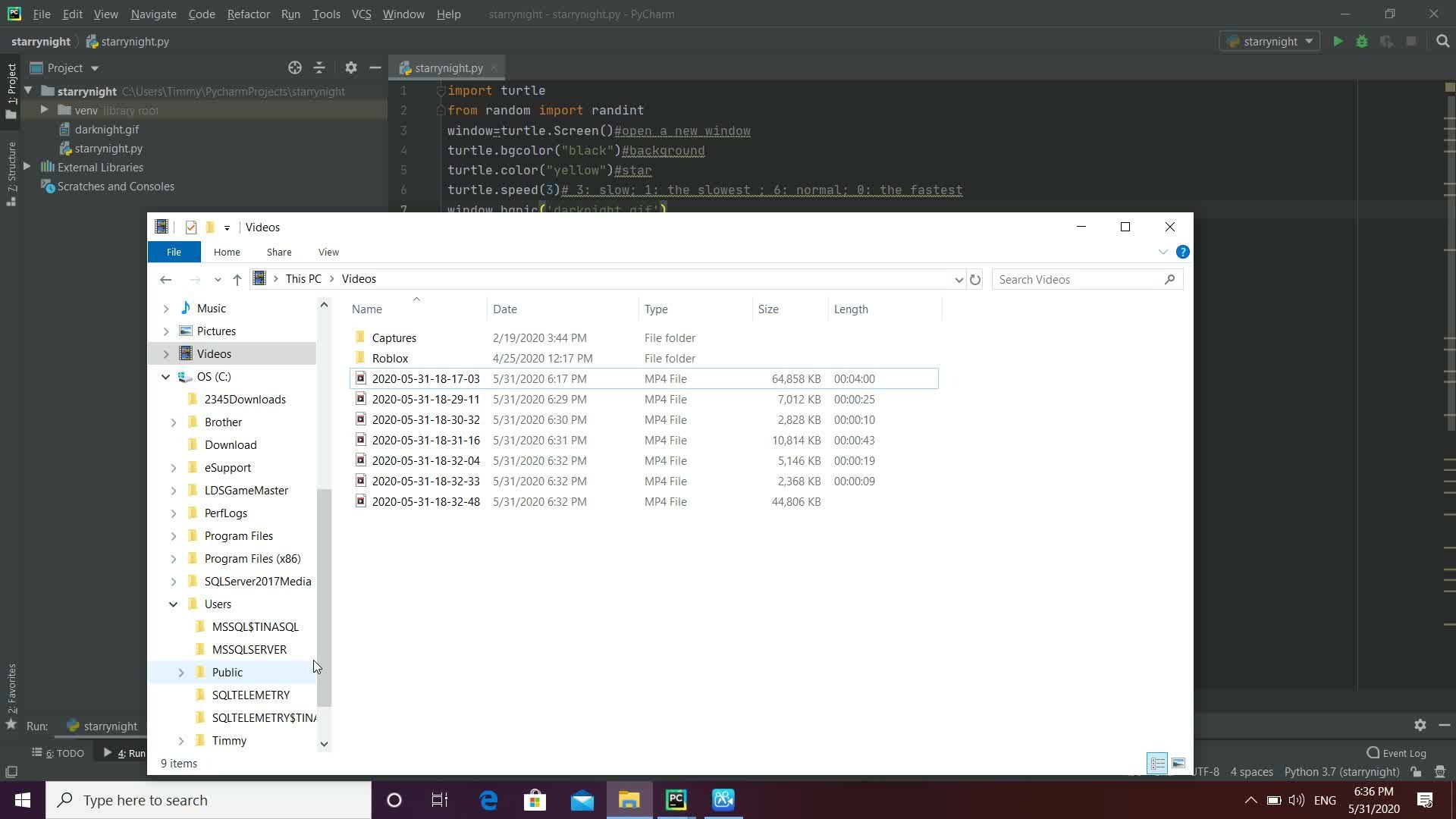Collapse the Users folder node
1456x819 pixels.
(x=173, y=604)
